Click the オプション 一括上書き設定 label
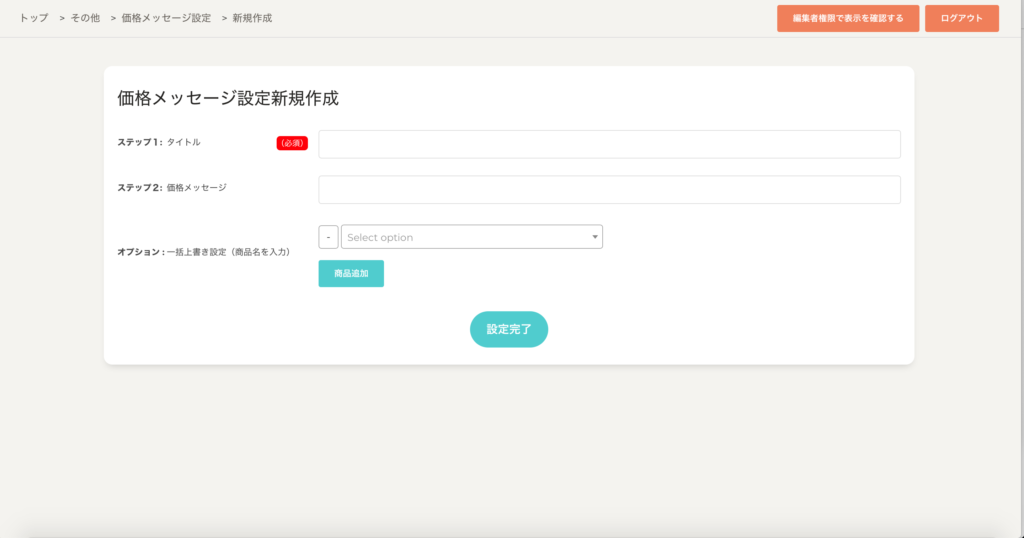Screen dimensions: 1024x538 (204, 252)
